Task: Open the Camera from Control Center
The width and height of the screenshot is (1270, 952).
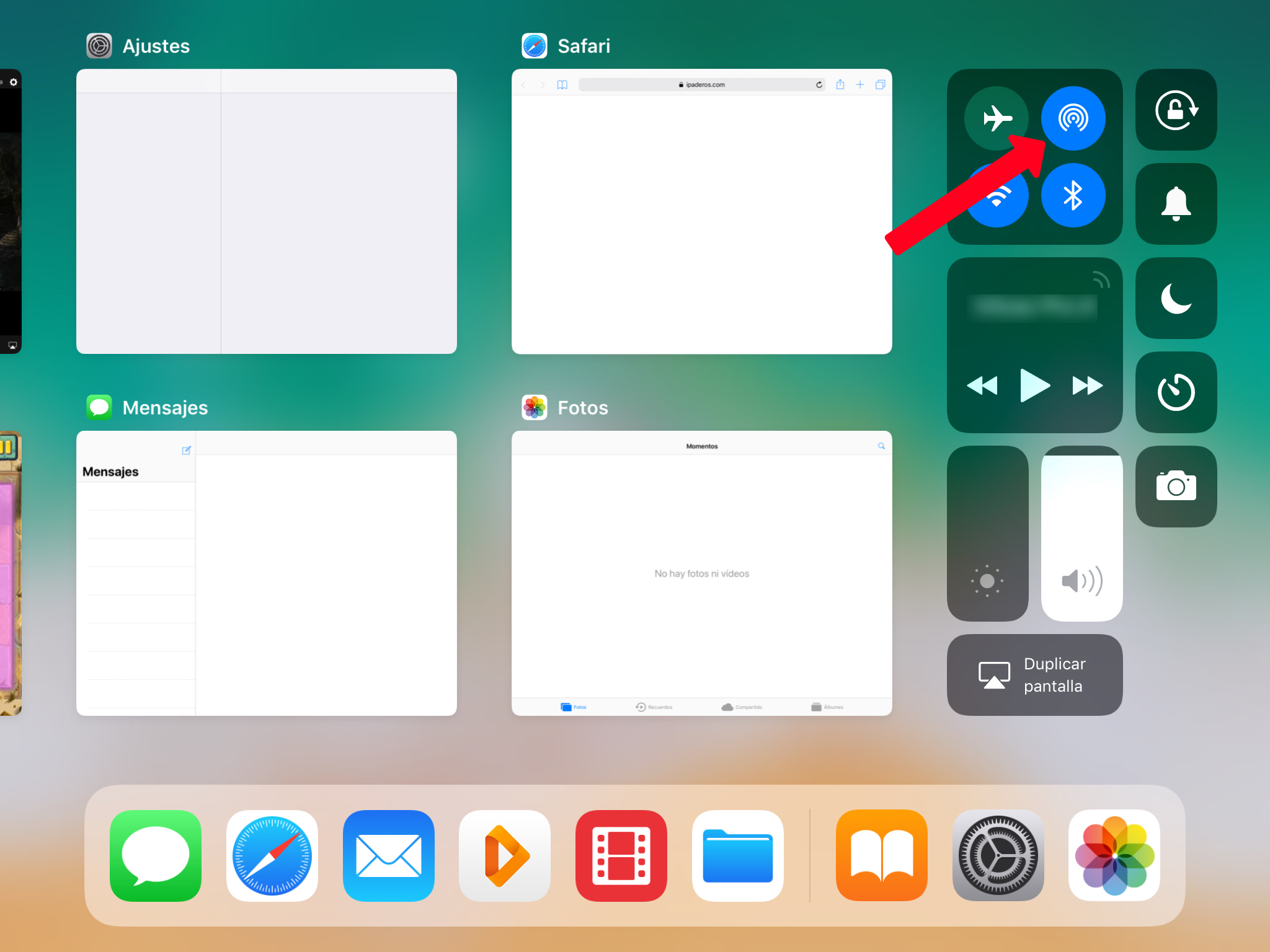Action: tap(1175, 487)
